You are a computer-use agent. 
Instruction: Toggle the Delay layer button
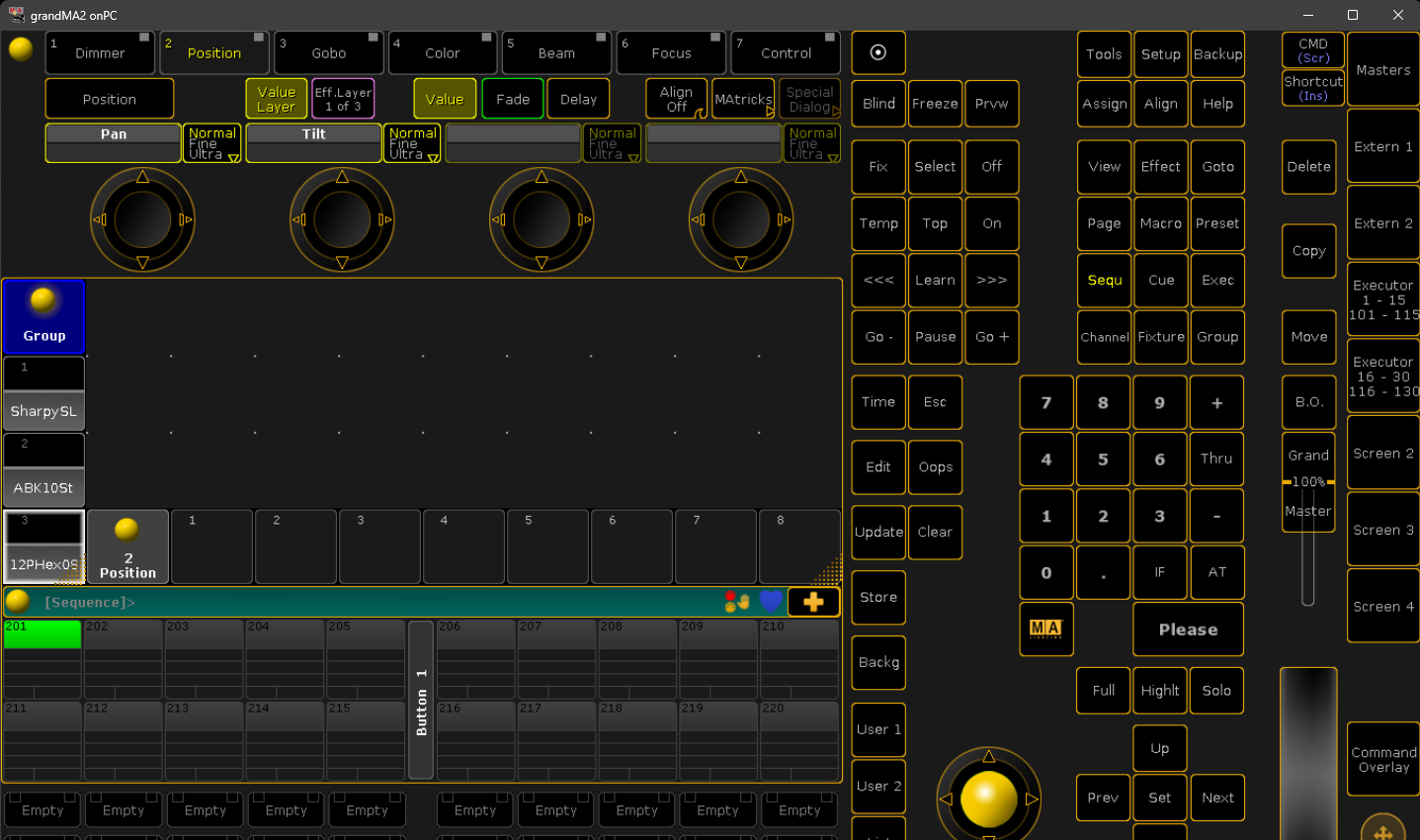point(579,99)
